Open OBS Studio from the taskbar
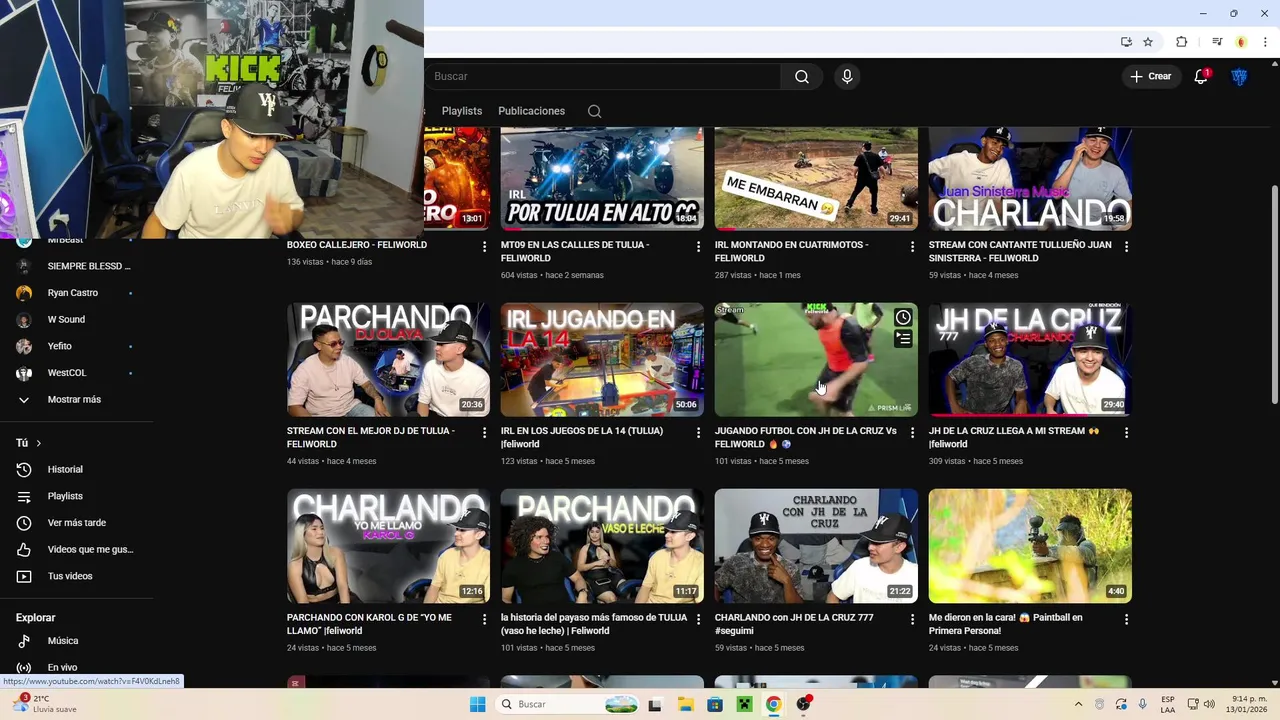The width and height of the screenshot is (1280, 720). [x=803, y=704]
